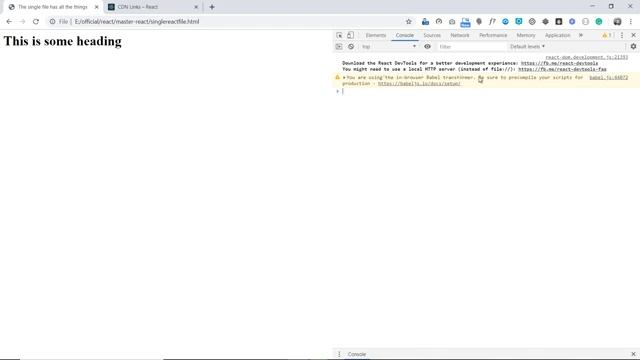Open the Application tab

557,36
